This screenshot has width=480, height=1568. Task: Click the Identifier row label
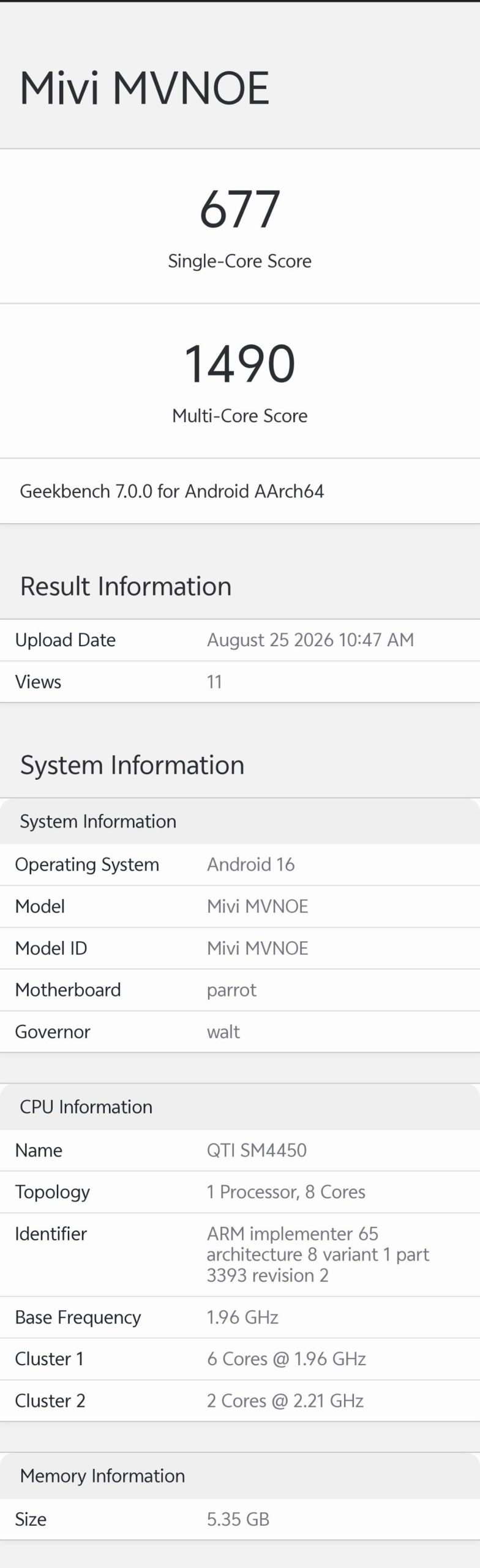point(51,1234)
